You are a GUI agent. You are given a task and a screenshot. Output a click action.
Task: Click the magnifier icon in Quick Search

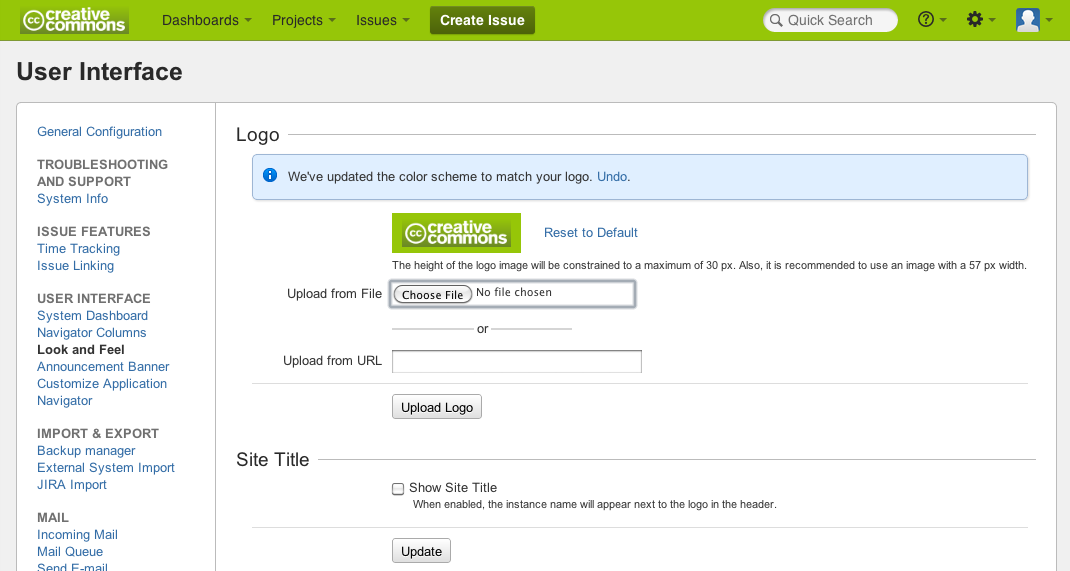click(x=776, y=20)
